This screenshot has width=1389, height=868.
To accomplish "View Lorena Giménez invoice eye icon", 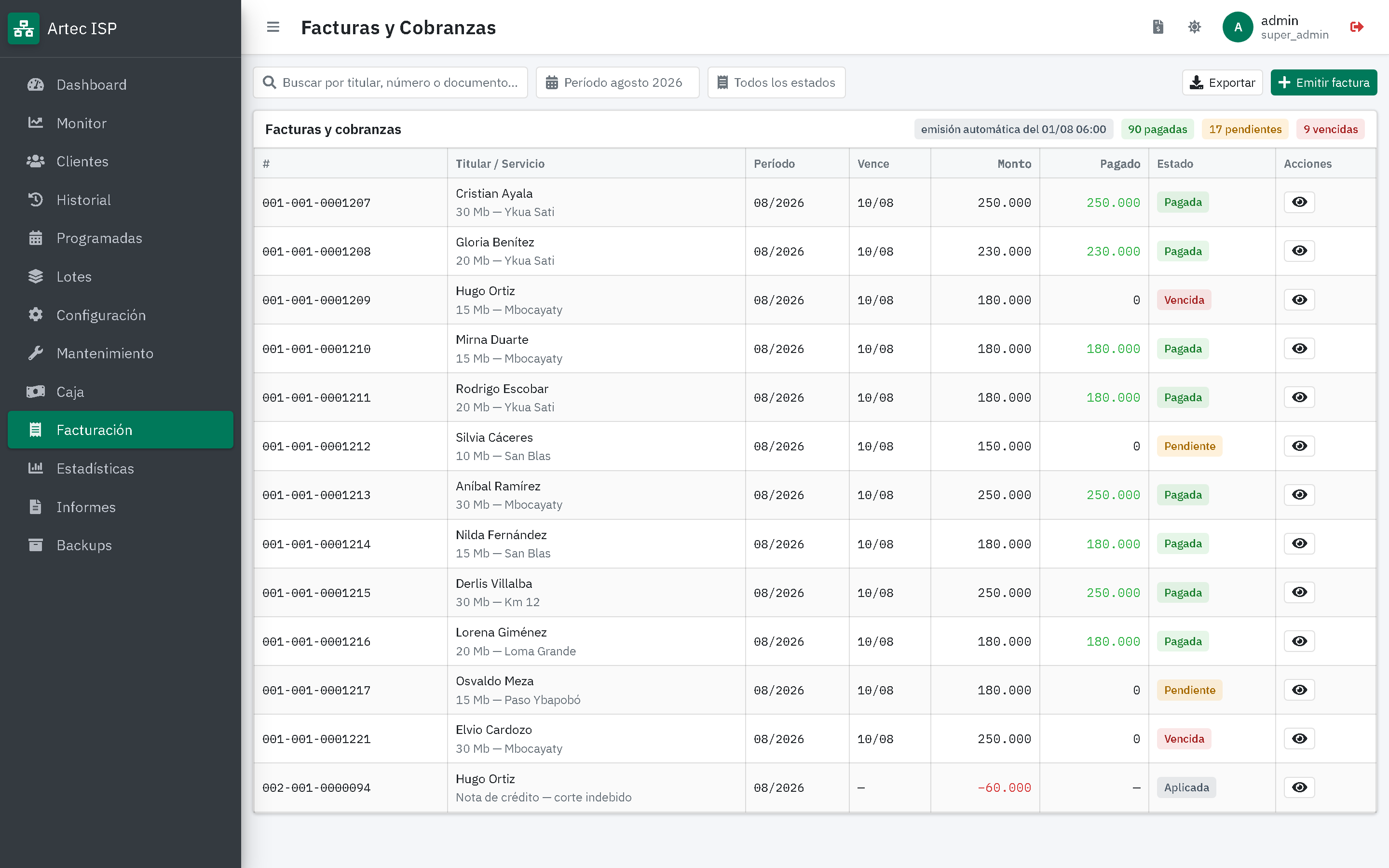I will [1299, 641].
